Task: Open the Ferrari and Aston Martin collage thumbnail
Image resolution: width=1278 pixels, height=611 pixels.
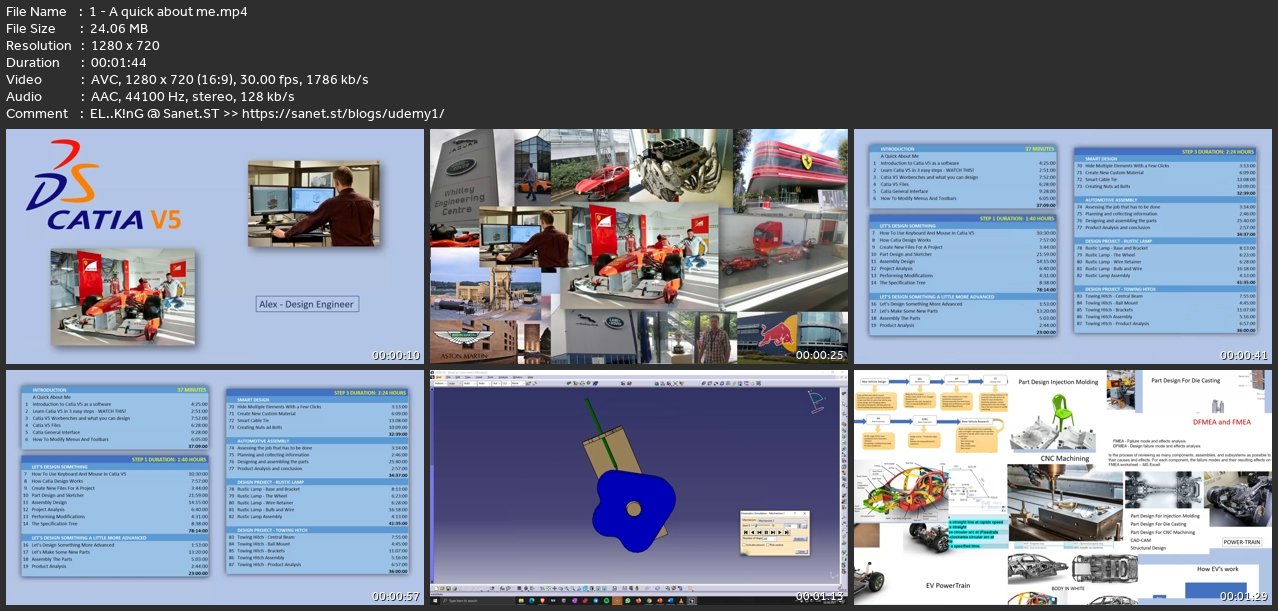Action: coord(639,247)
